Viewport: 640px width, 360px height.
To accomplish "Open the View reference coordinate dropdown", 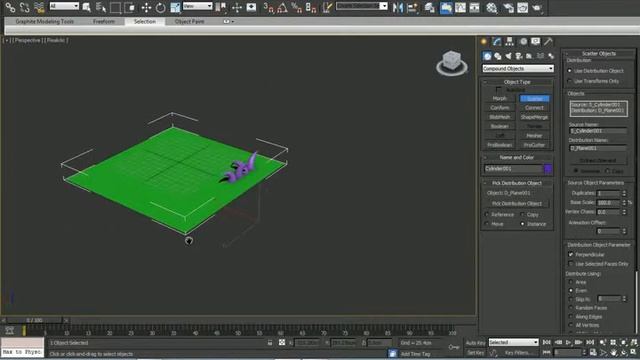I will pos(198,6).
